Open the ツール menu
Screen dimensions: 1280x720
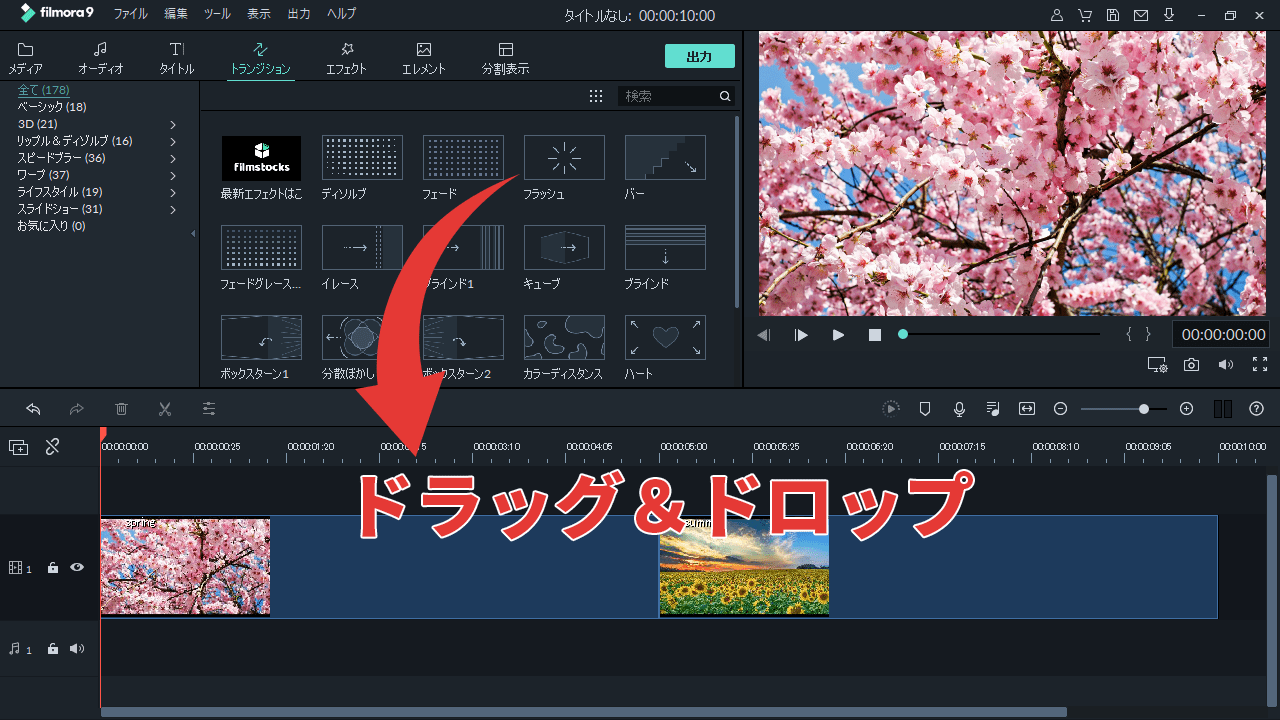[x=217, y=14]
